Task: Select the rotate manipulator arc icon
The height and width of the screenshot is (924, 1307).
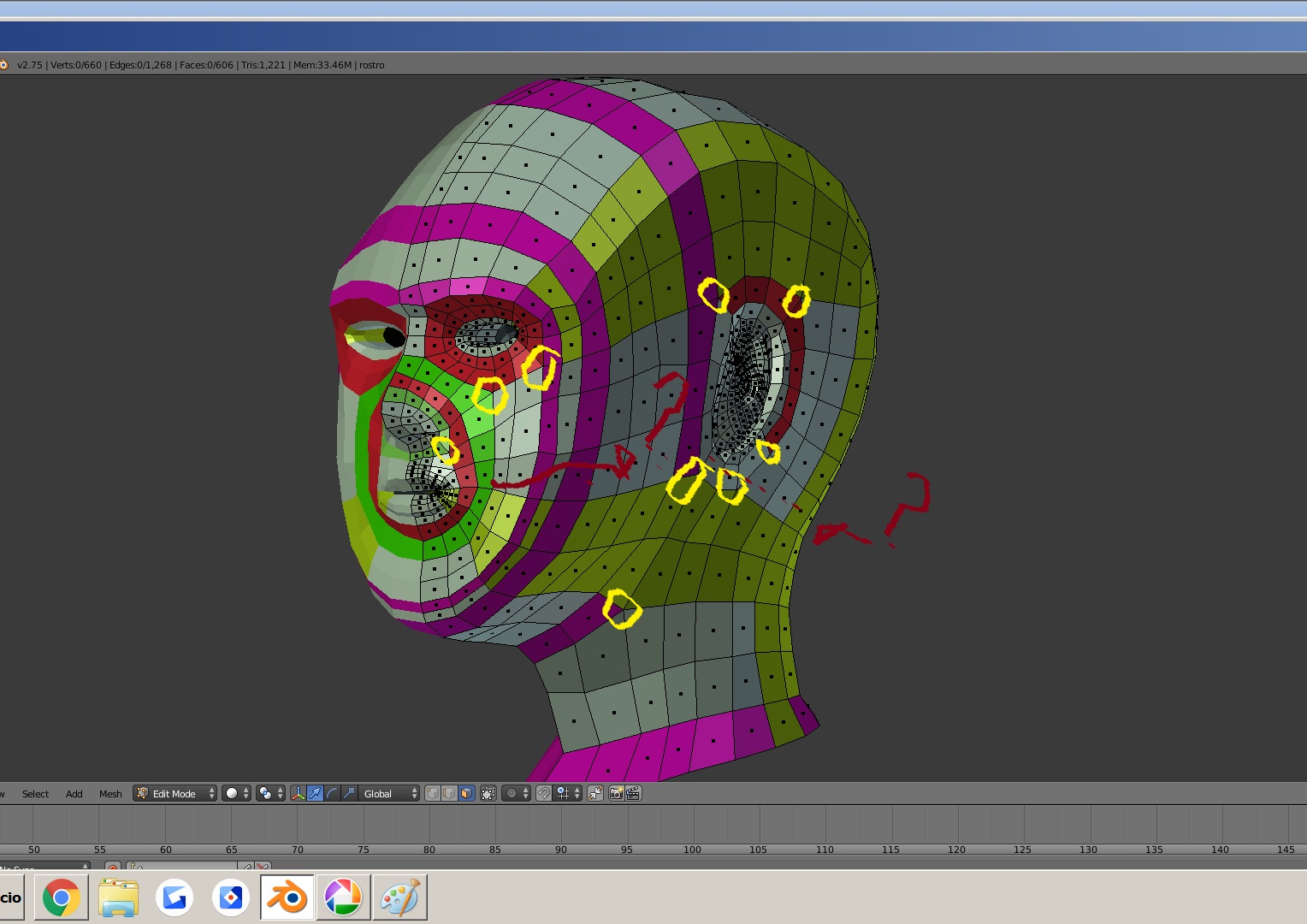Action: [332, 793]
